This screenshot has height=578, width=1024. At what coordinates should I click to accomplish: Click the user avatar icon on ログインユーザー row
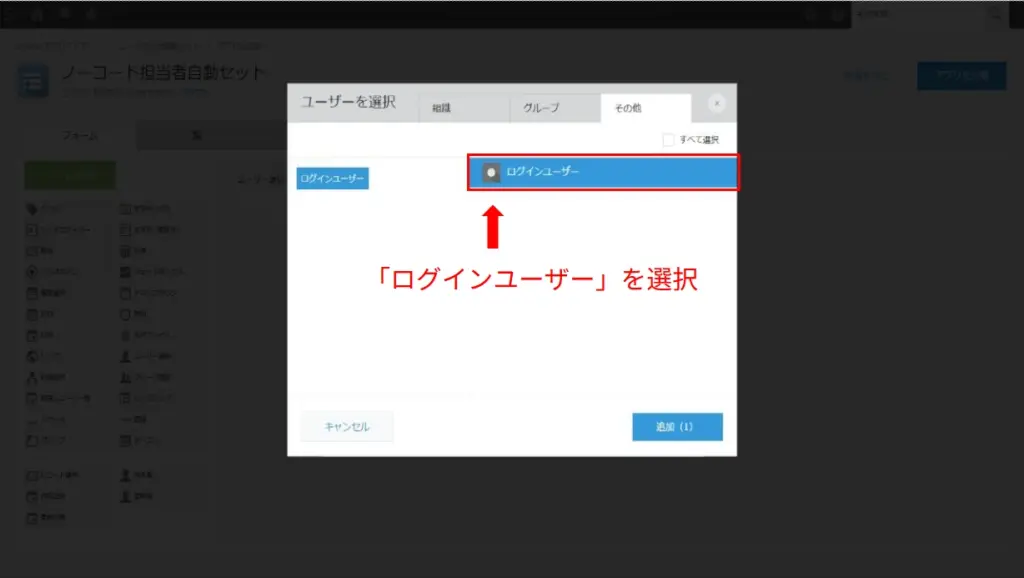click(x=489, y=172)
